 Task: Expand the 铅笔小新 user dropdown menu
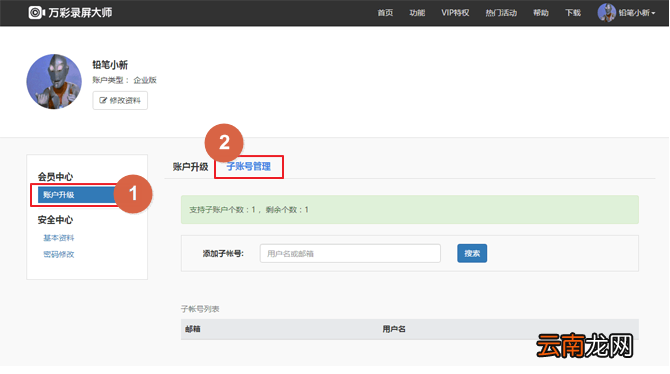point(637,13)
